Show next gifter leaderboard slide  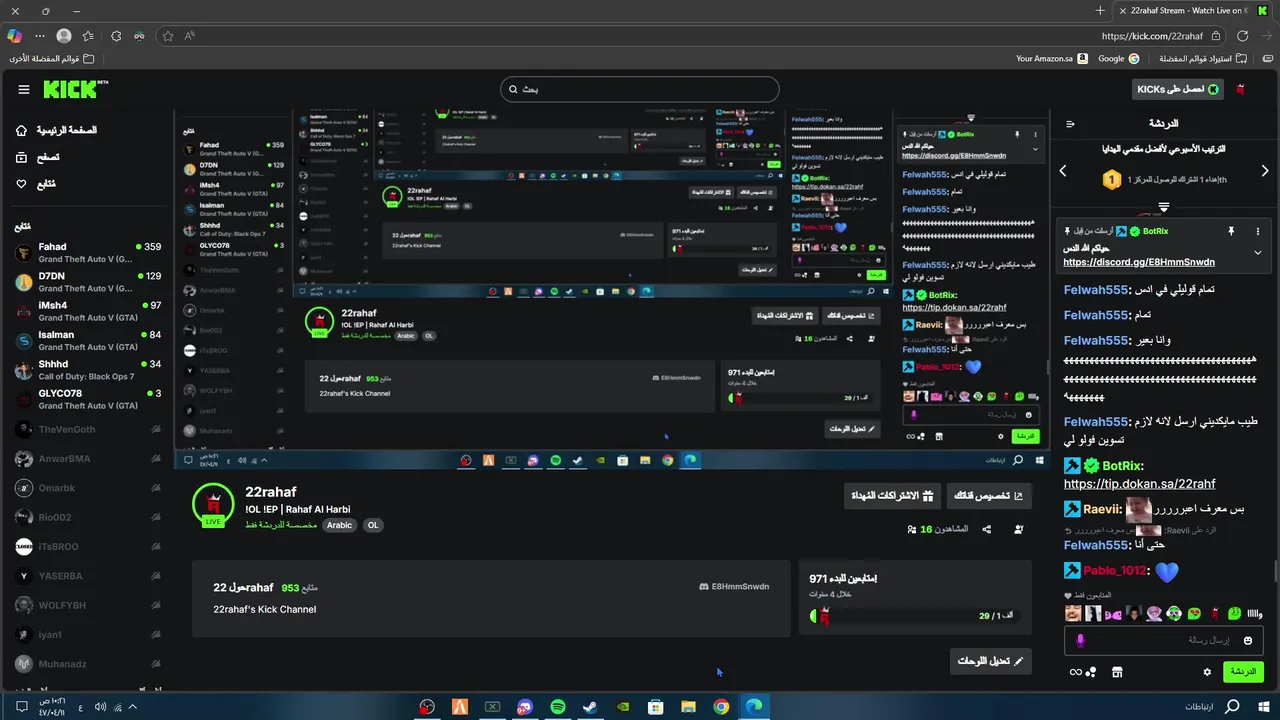[1265, 171]
